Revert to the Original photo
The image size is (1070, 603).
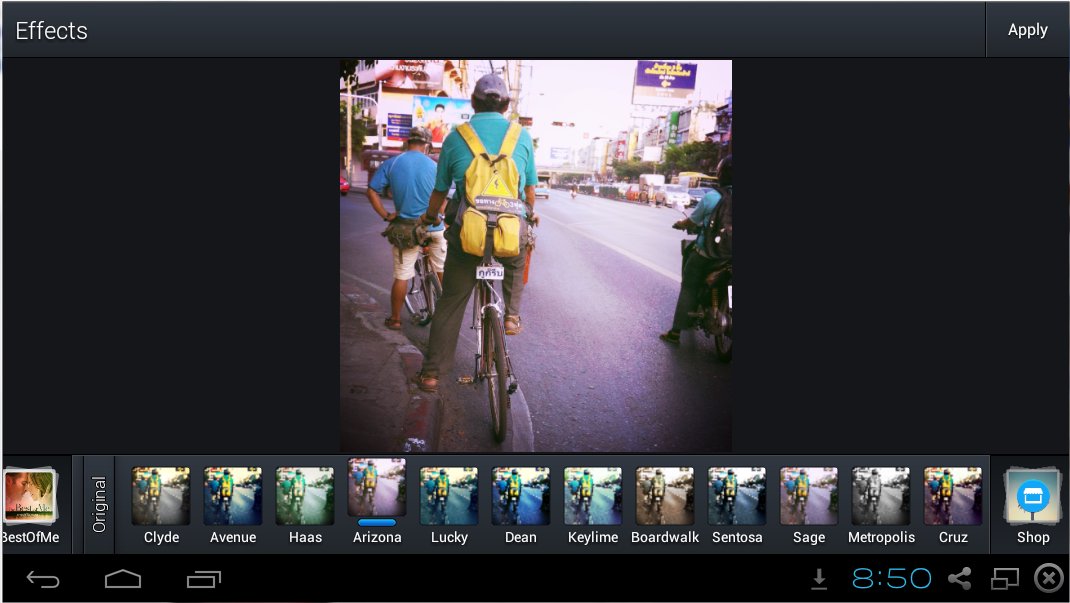click(100, 505)
